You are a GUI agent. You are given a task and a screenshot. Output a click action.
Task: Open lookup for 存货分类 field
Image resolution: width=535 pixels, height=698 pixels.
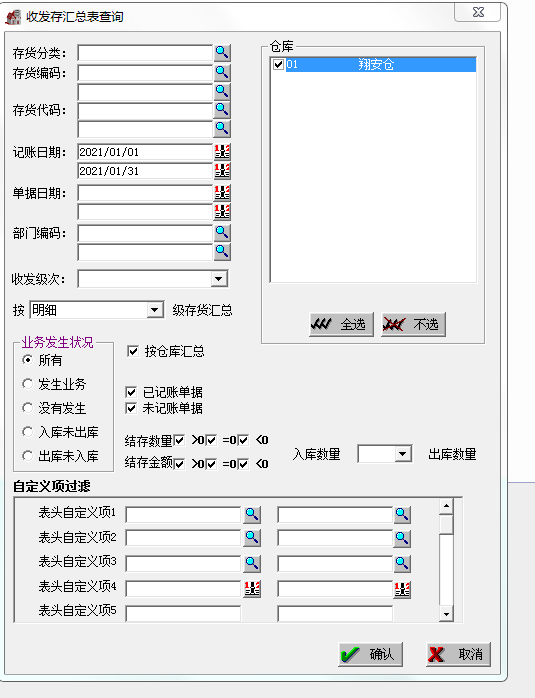pos(222,53)
